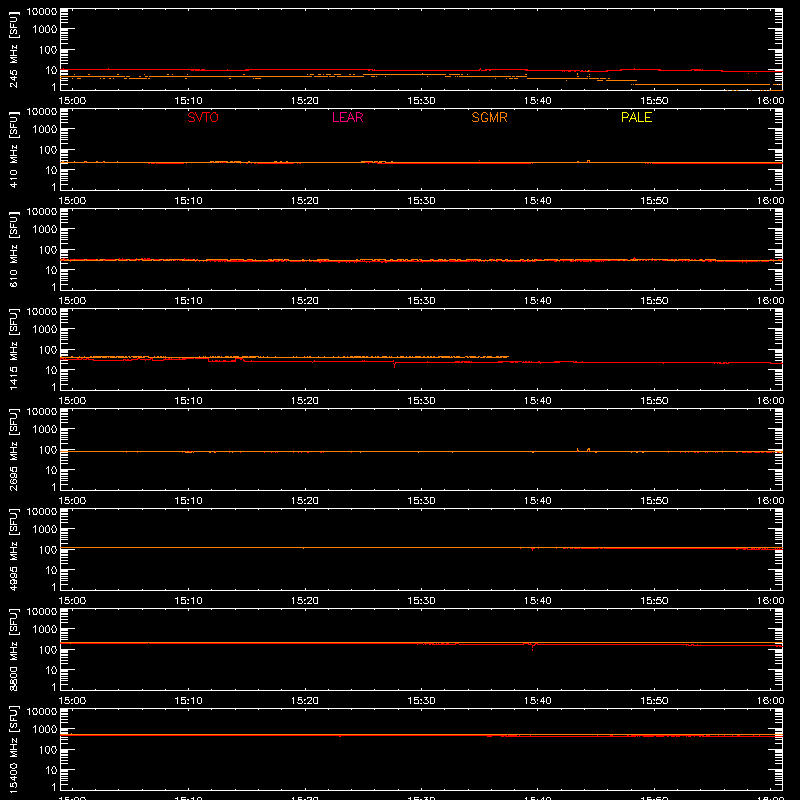Viewport: 800px width, 800px height.
Task: Select 15:30 time label under 1415 MHz panel
Action: [421, 401]
